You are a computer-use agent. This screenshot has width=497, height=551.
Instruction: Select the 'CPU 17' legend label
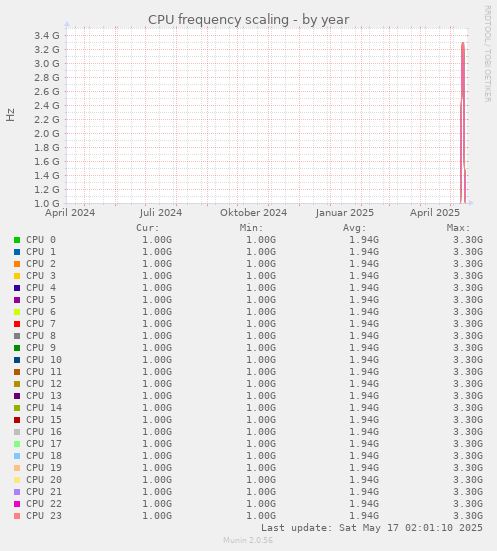(x=44, y=444)
